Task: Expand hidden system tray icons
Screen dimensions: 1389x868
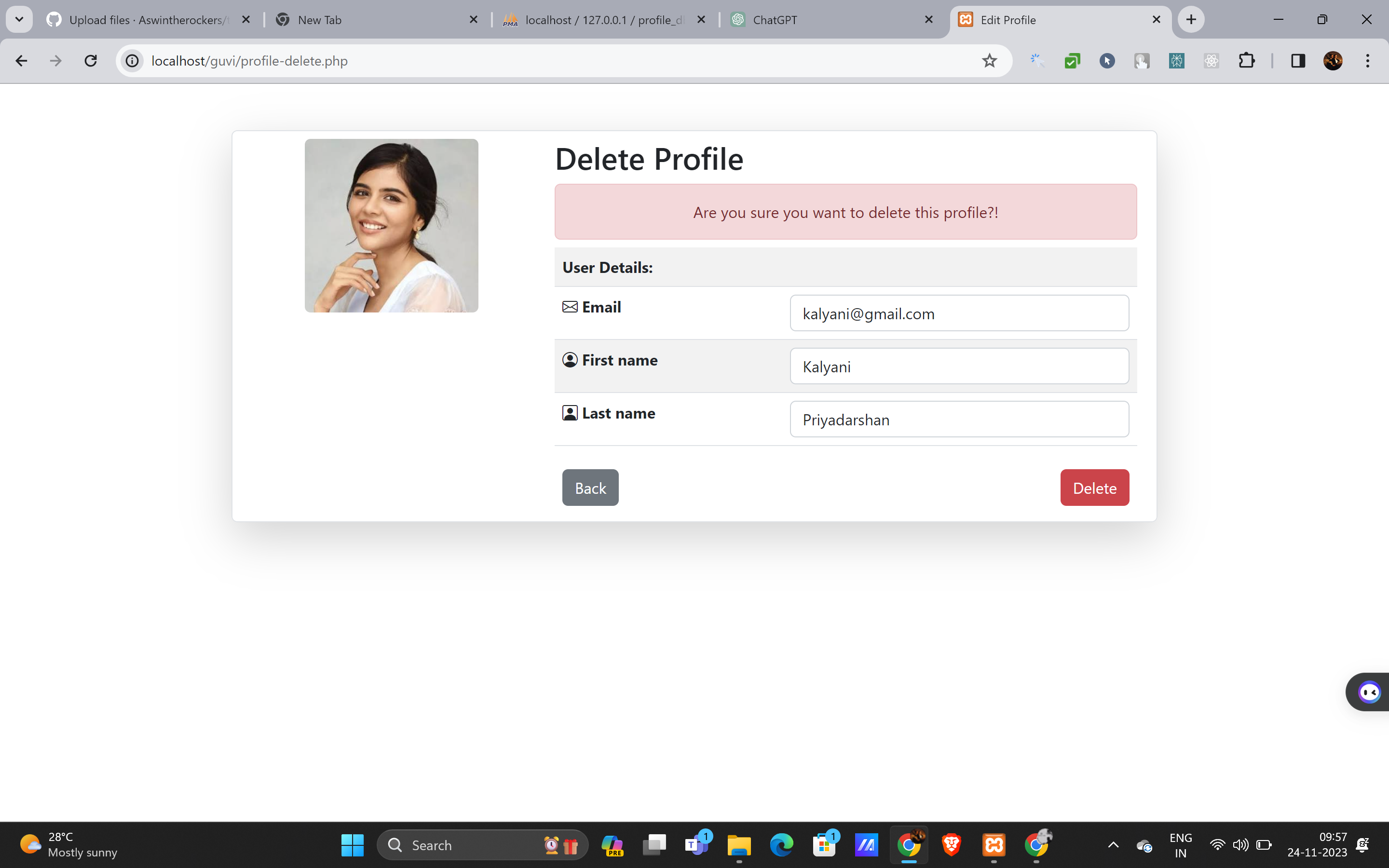Action: [1114, 844]
